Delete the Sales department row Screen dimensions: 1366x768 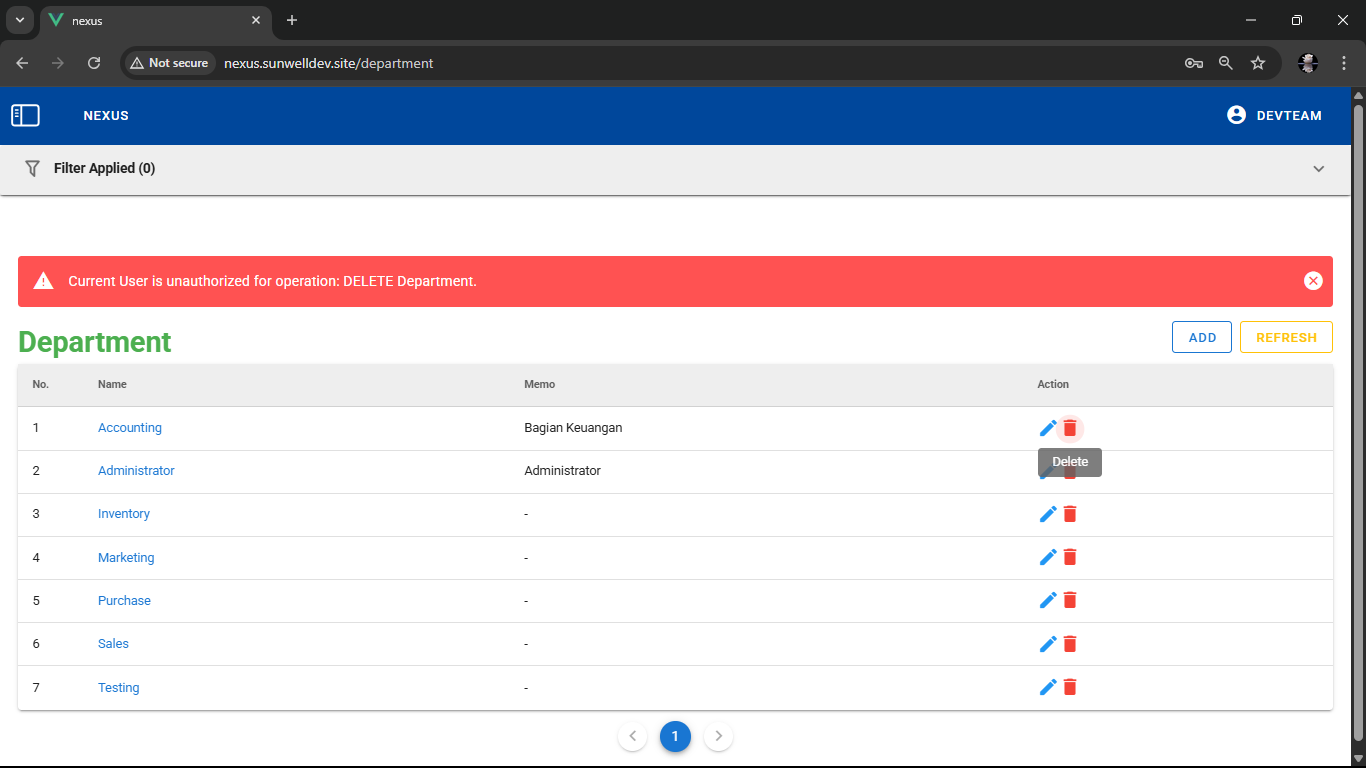pyautogui.click(x=1070, y=644)
